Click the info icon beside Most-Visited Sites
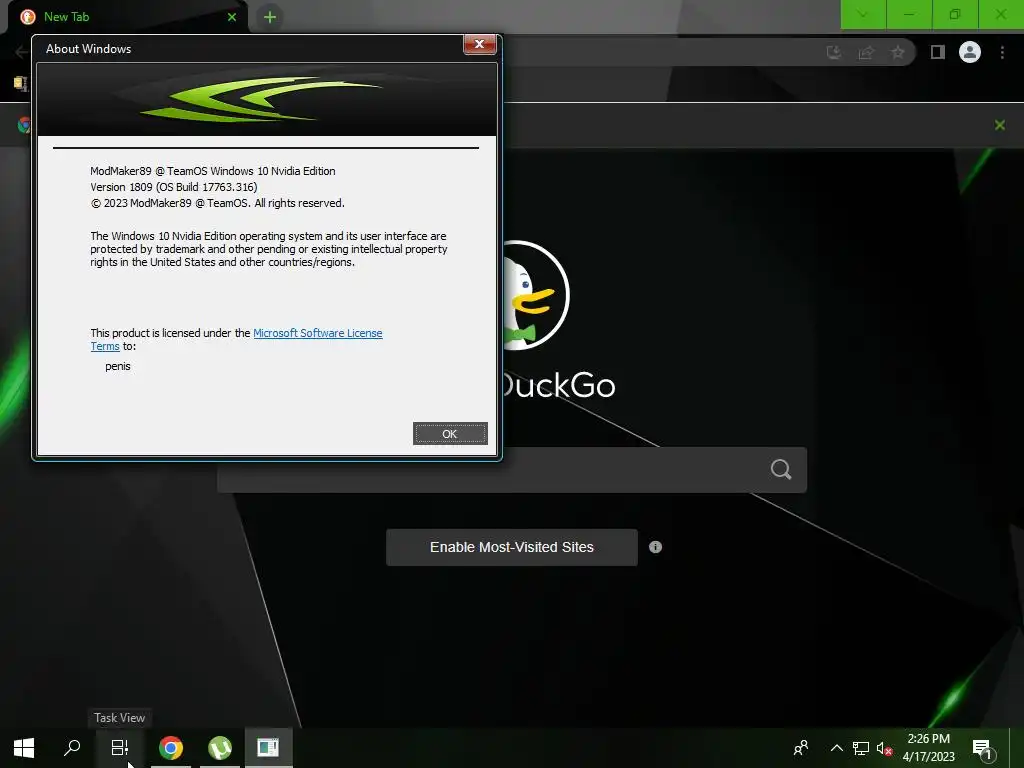Viewport: 1024px width, 768px height. (655, 547)
